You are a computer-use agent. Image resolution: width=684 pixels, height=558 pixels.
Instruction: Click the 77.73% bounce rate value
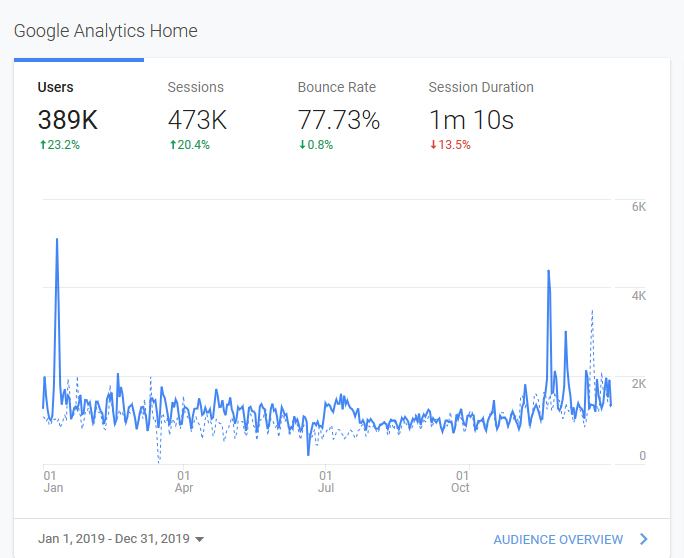339,121
